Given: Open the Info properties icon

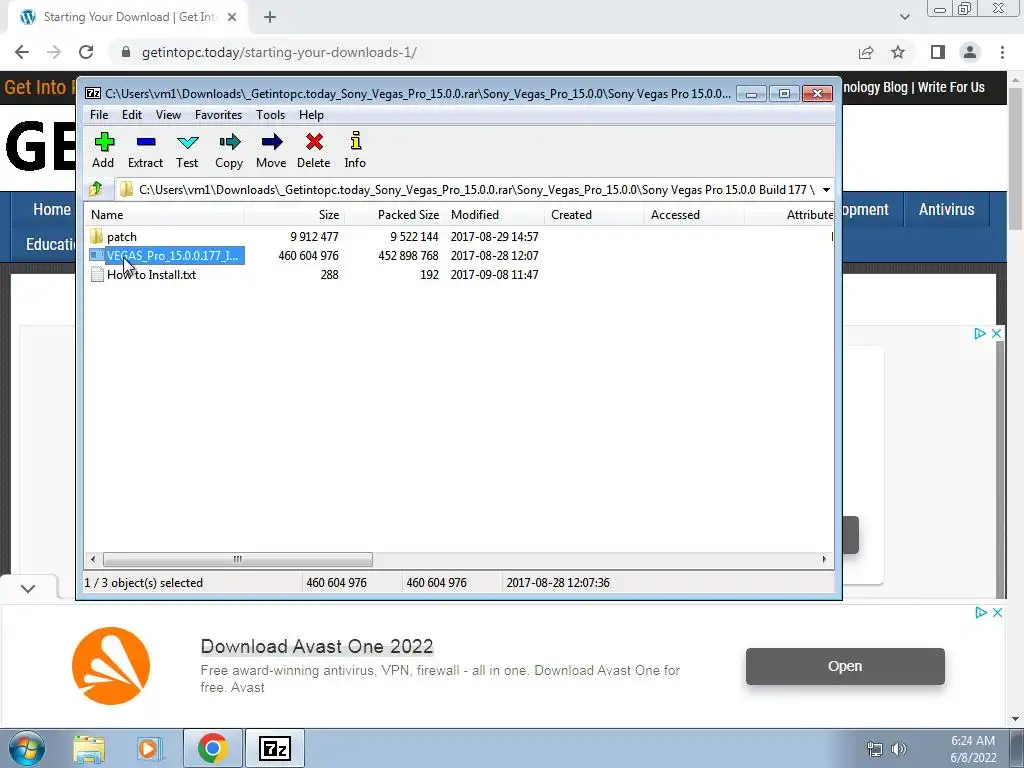Looking at the screenshot, I should [x=355, y=150].
